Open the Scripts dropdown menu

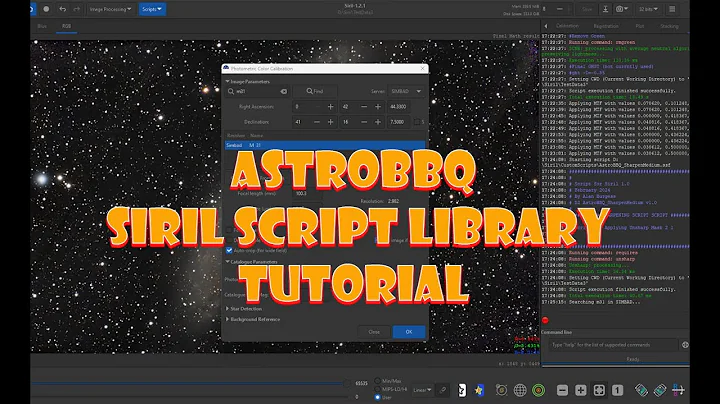[152, 9]
